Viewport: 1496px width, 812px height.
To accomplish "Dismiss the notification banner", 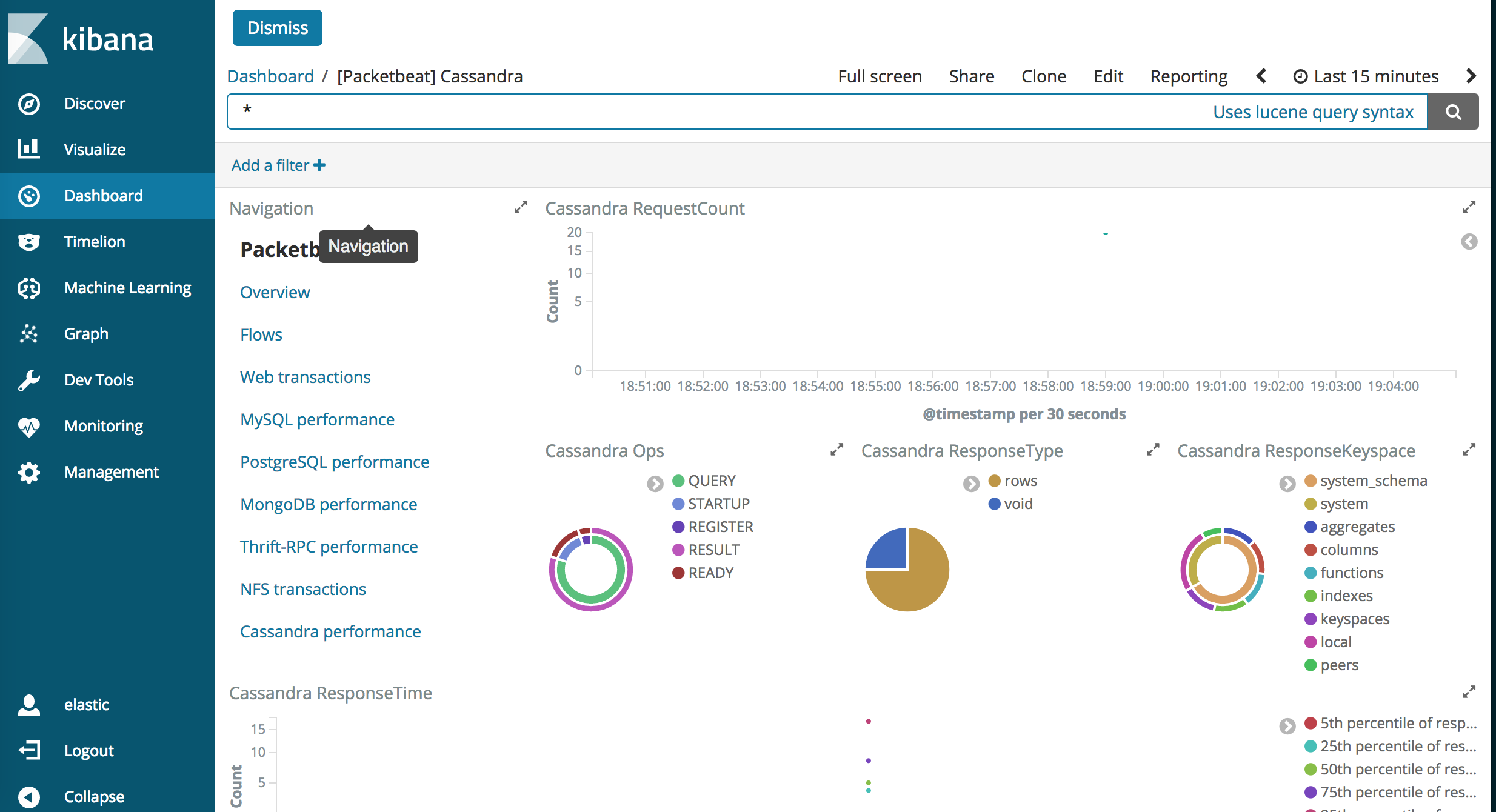I will point(278,28).
